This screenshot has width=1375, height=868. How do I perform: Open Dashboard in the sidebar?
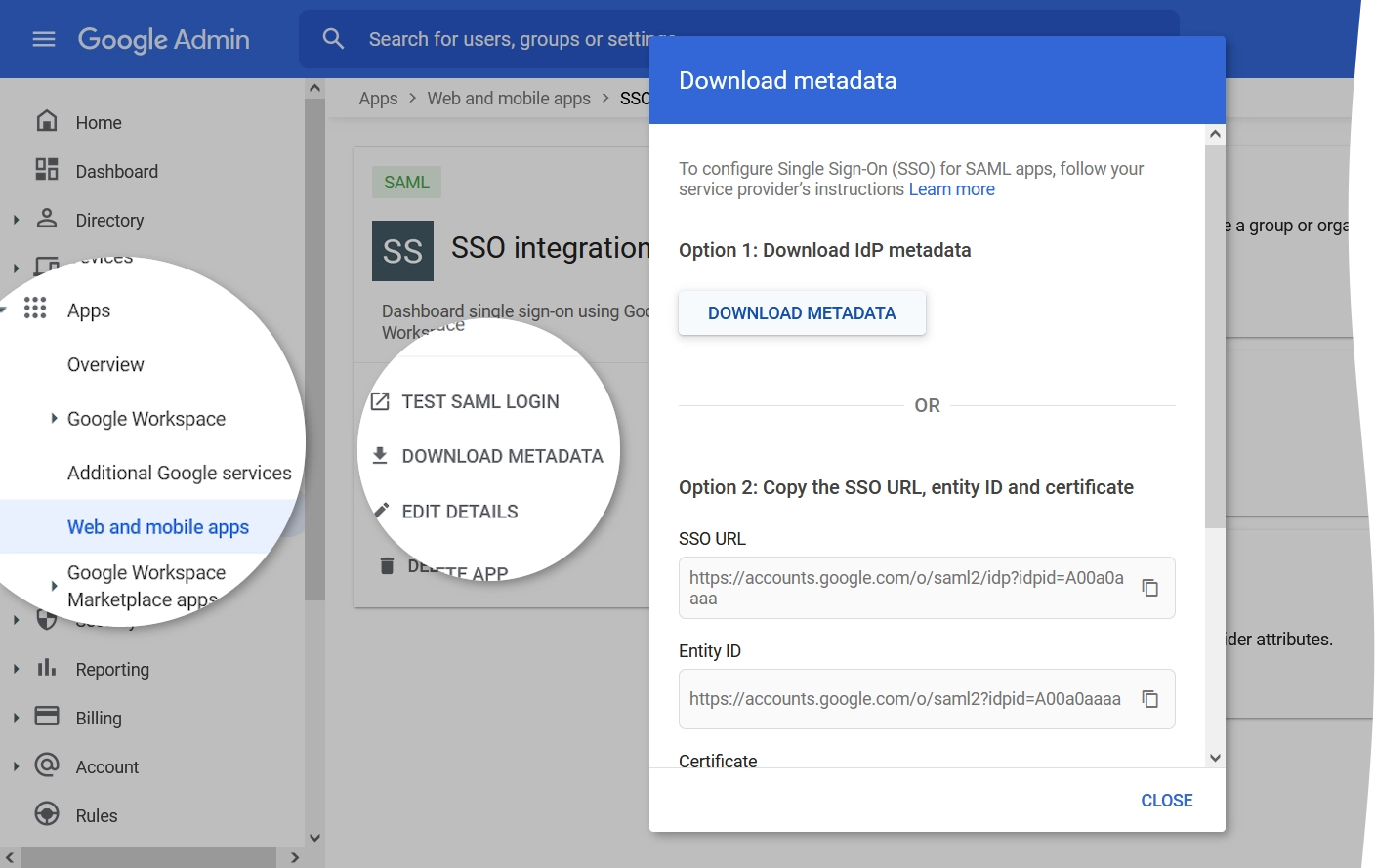116,171
